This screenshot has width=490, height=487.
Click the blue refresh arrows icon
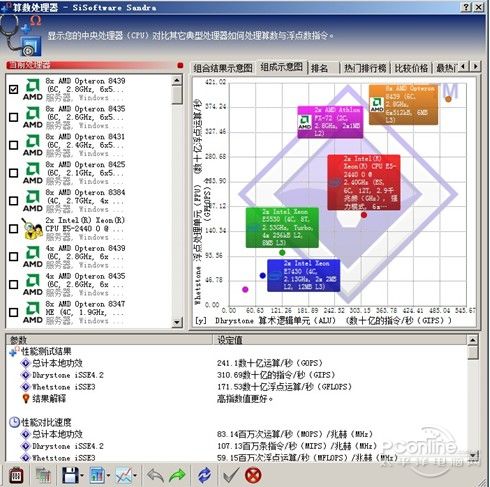point(204,475)
